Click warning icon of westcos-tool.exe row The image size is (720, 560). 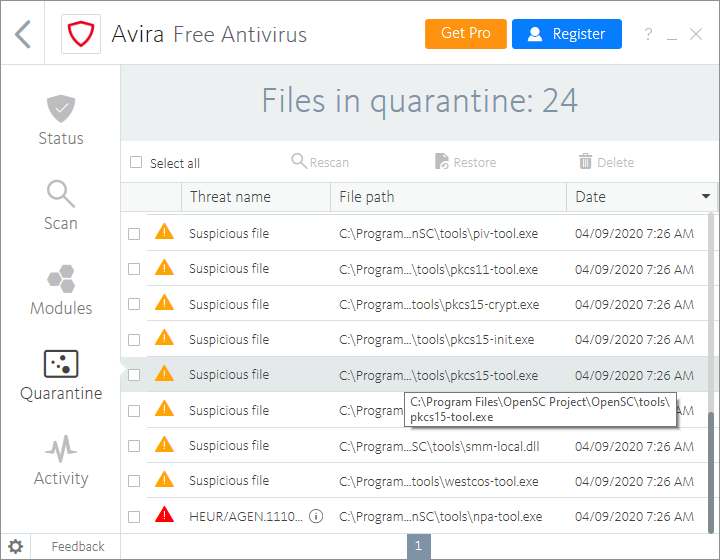point(164,480)
